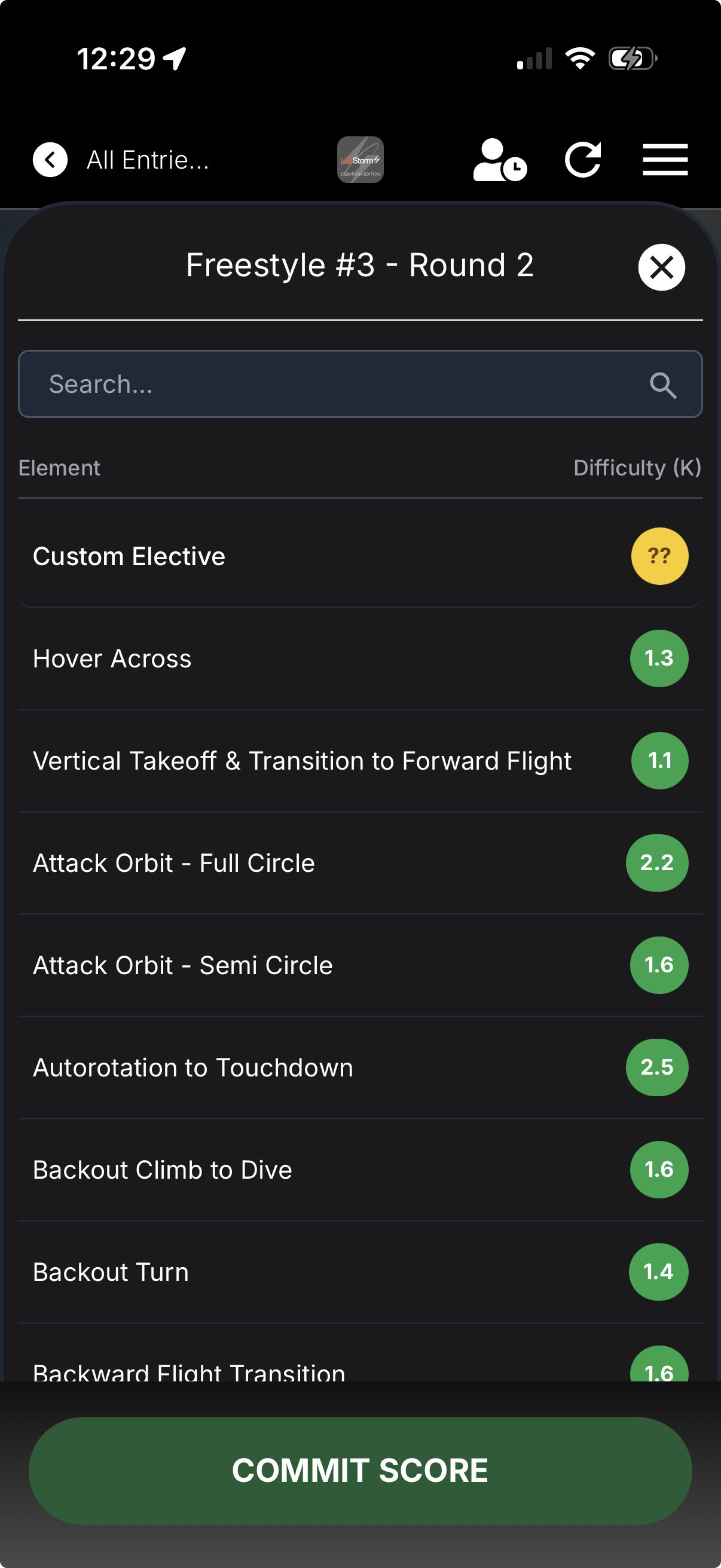Tap the refresh icon
Image resolution: width=721 pixels, height=1568 pixels.
583,160
